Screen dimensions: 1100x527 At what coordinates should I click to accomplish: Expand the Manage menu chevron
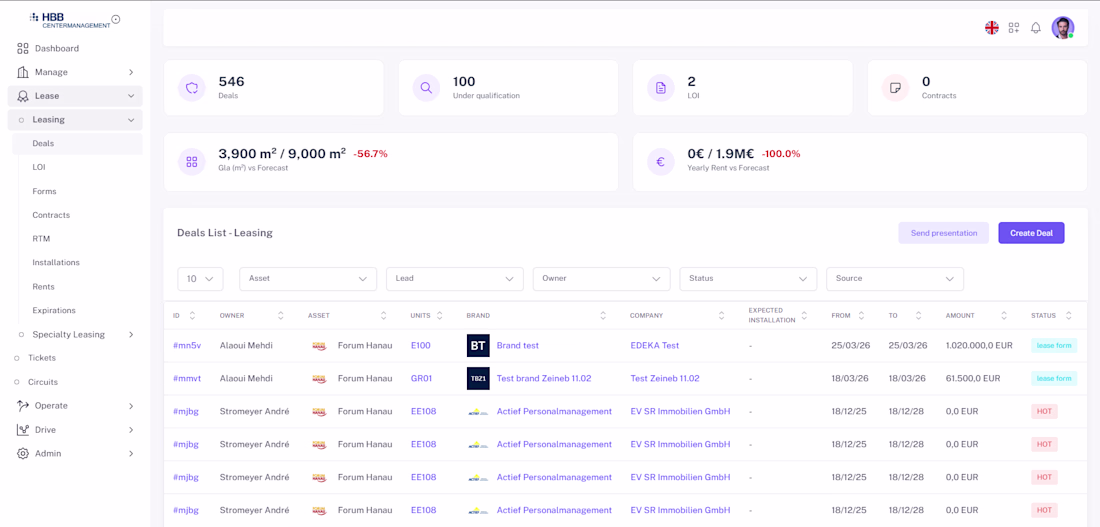[x=131, y=72]
